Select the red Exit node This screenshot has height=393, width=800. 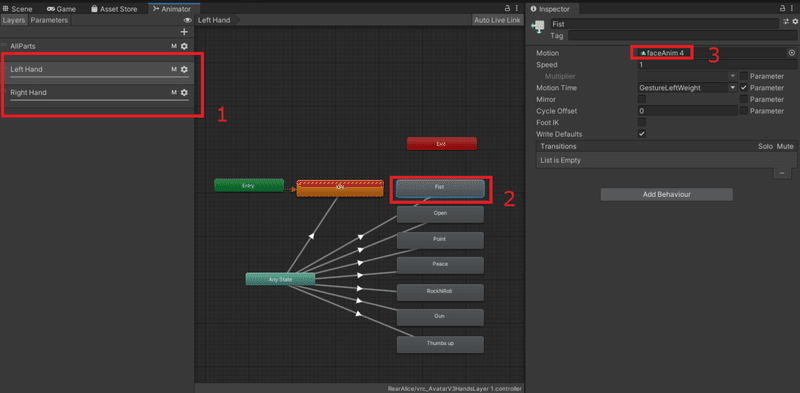[x=442, y=143]
